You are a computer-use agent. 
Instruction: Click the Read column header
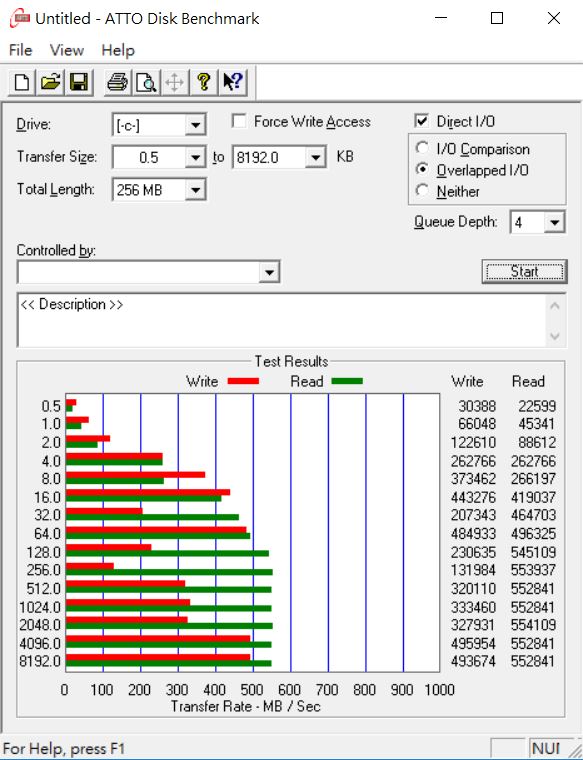528,381
